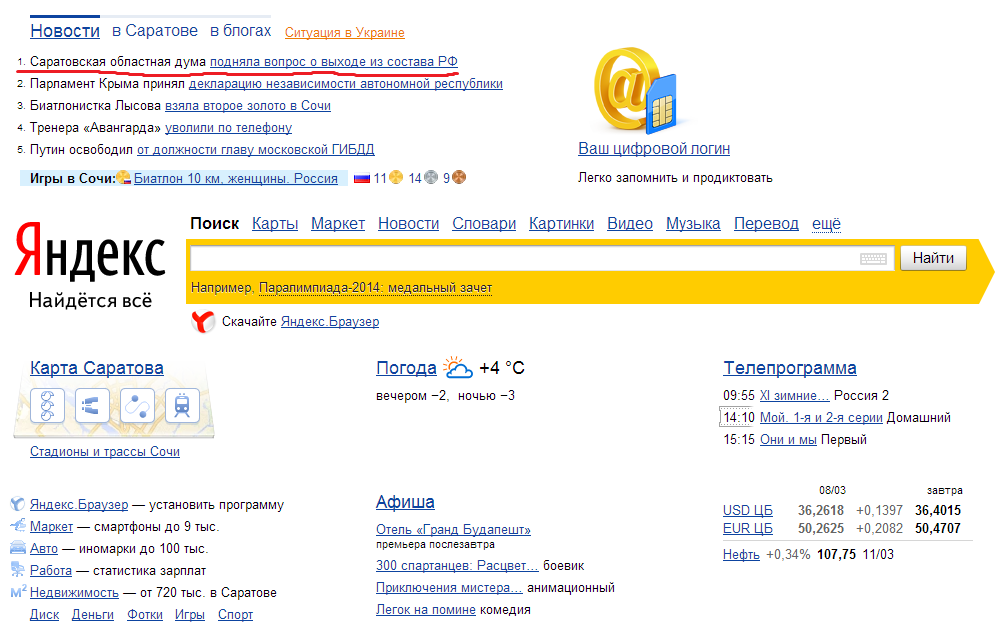
Task: Open Диск service link
Action: (x=44, y=615)
